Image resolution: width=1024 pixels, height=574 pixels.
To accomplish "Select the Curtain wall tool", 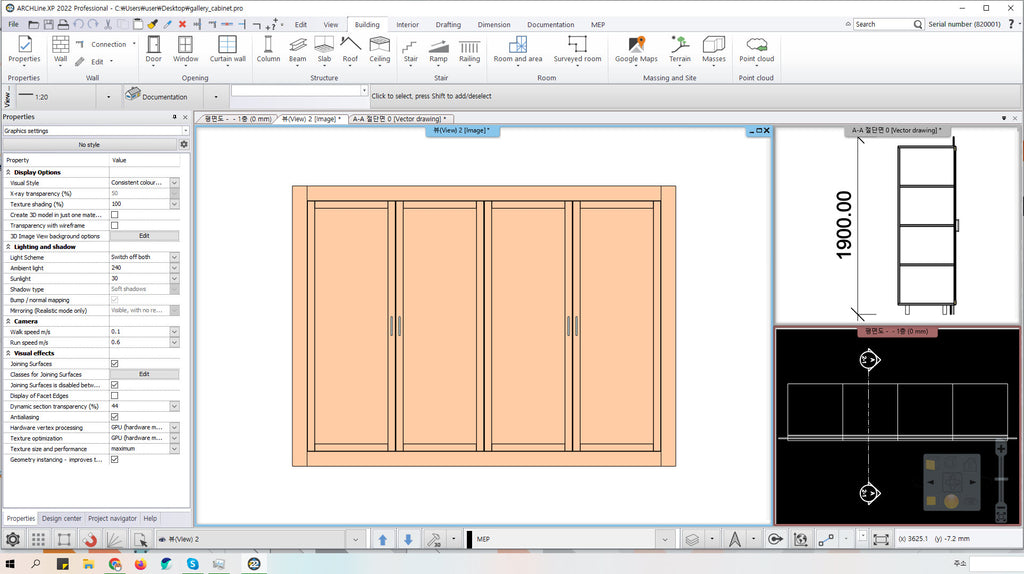I will [227, 48].
